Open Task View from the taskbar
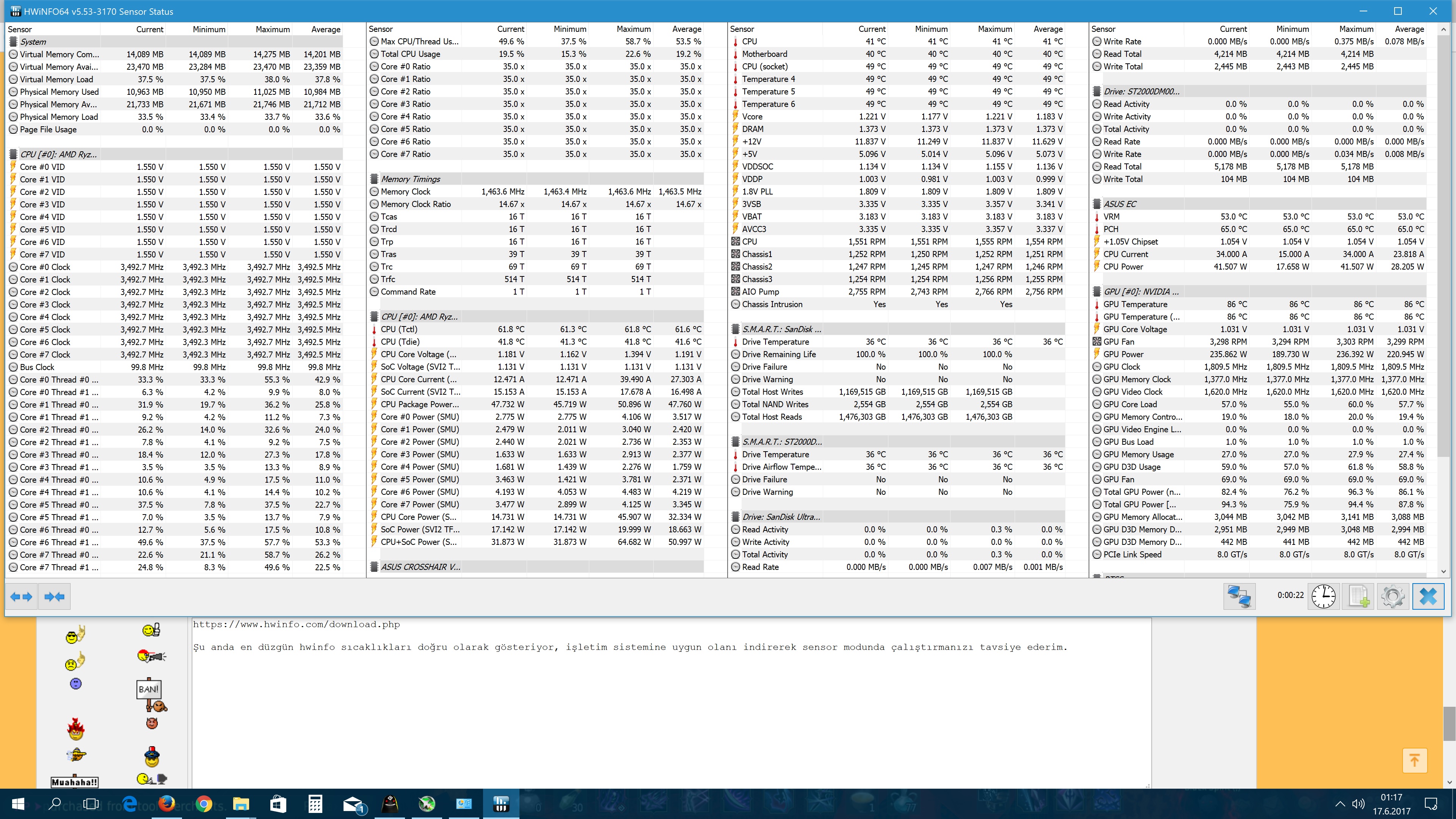1456x819 pixels. (x=91, y=804)
